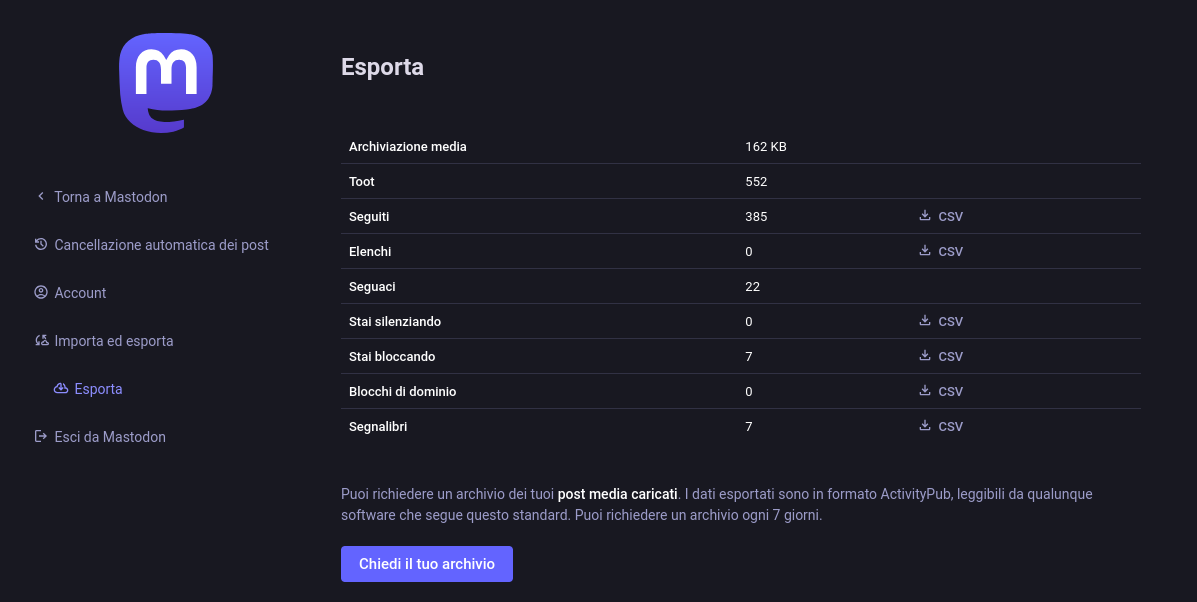Open Cancellazione automatica dei post page
This screenshot has width=1197, height=602.
(x=161, y=245)
